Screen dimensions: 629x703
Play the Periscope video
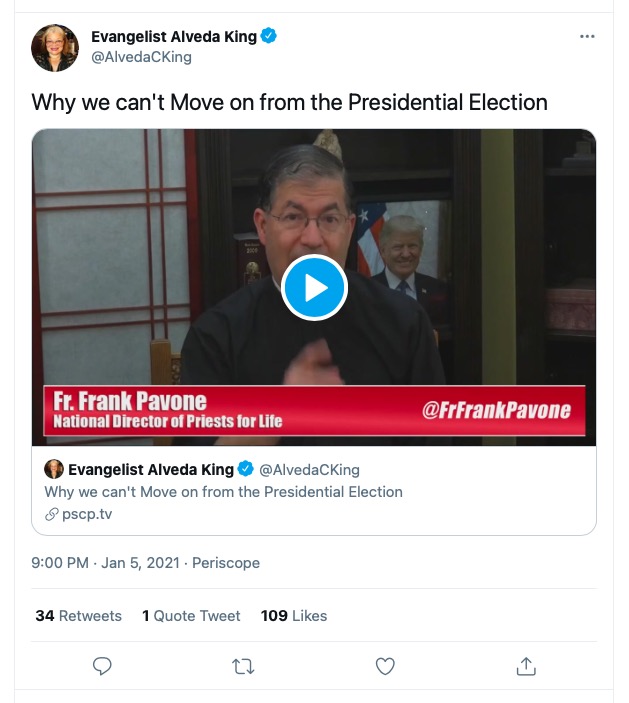[x=314, y=288]
